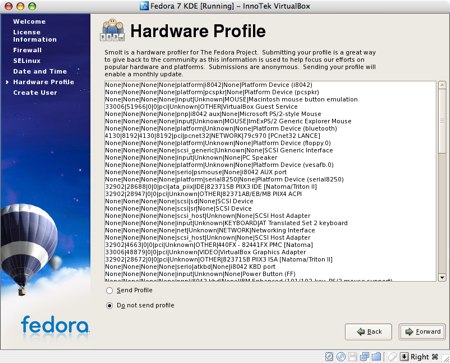Click the Fedora logo in sidebar
Viewport: 450px width, 363px height.
coord(55,325)
